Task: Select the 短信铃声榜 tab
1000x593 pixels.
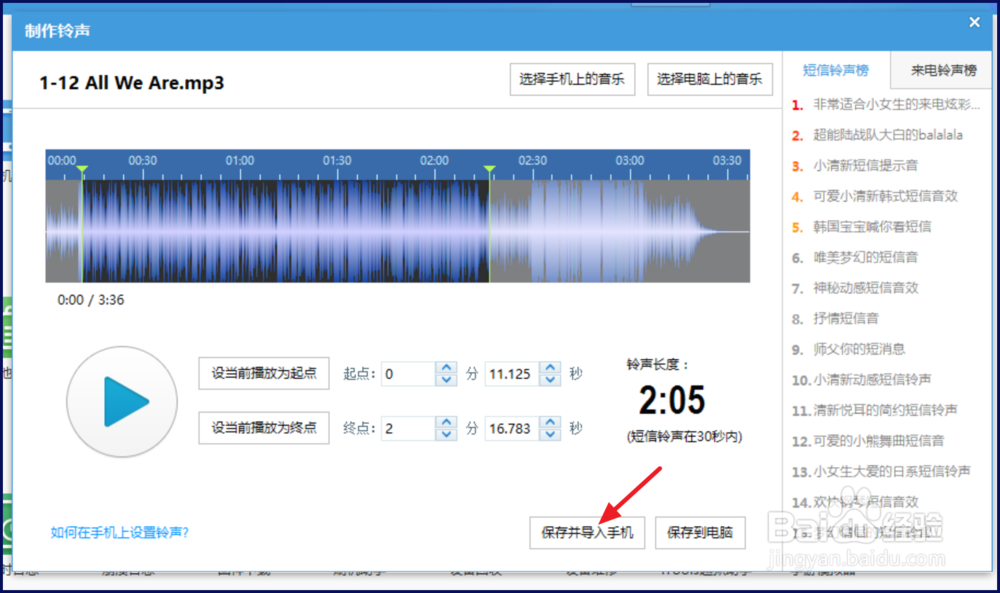Action: click(836, 70)
